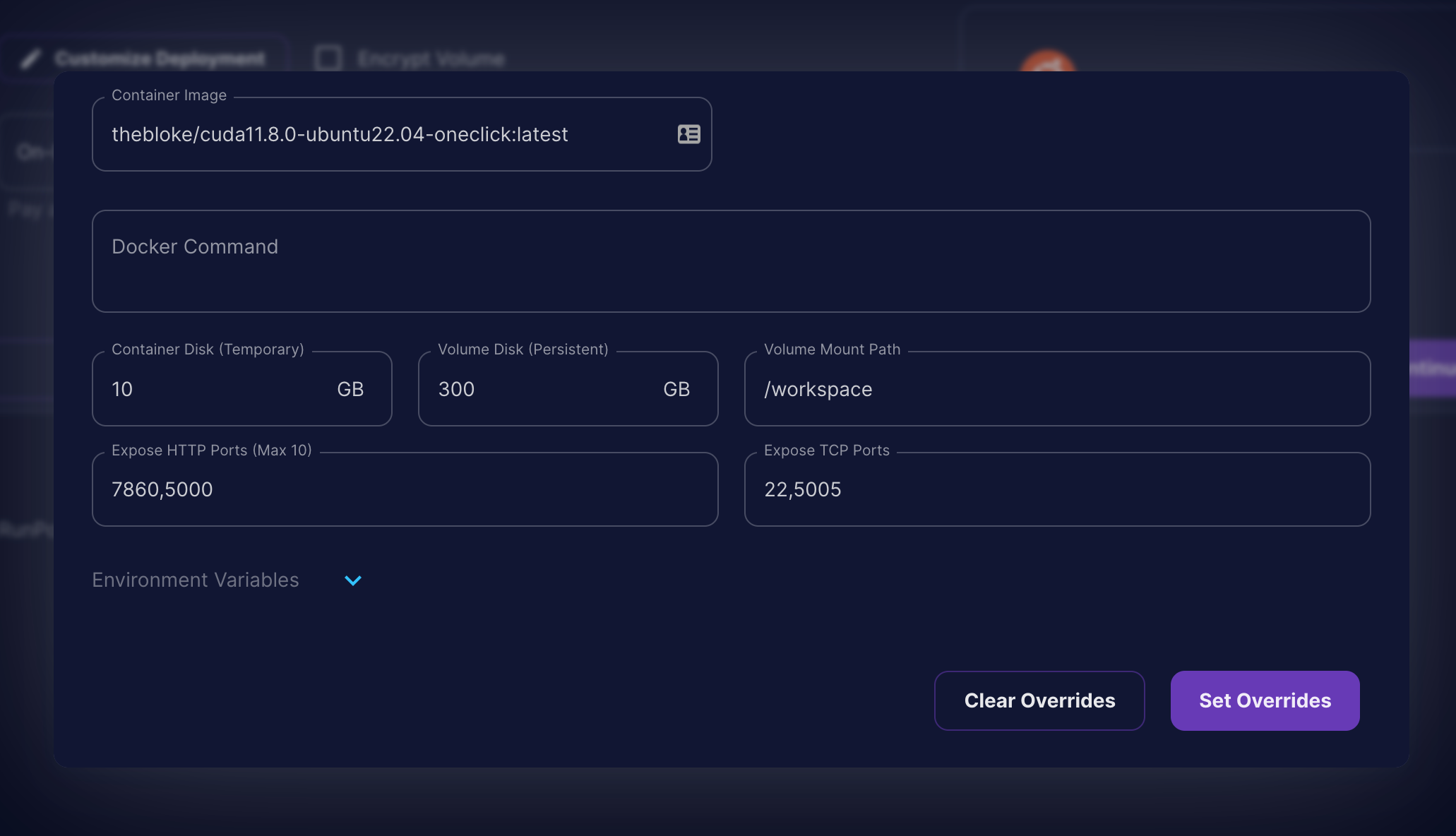Click the purple Continue button at right edge
Image resolution: width=1456 pixels, height=836 pixels.
1433,369
